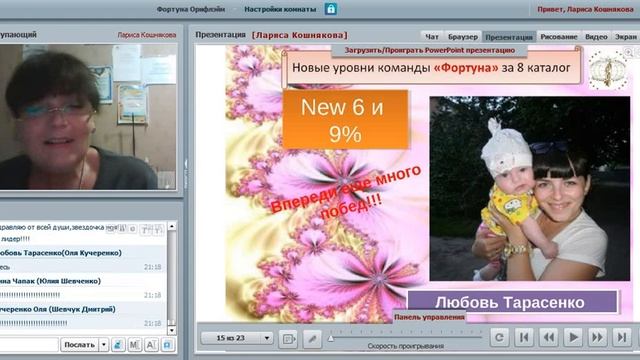Click the Любовь Тарасенко name banner on slide
This screenshot has width=640, height=360.
pyautogui.click(x=513, y=302)
